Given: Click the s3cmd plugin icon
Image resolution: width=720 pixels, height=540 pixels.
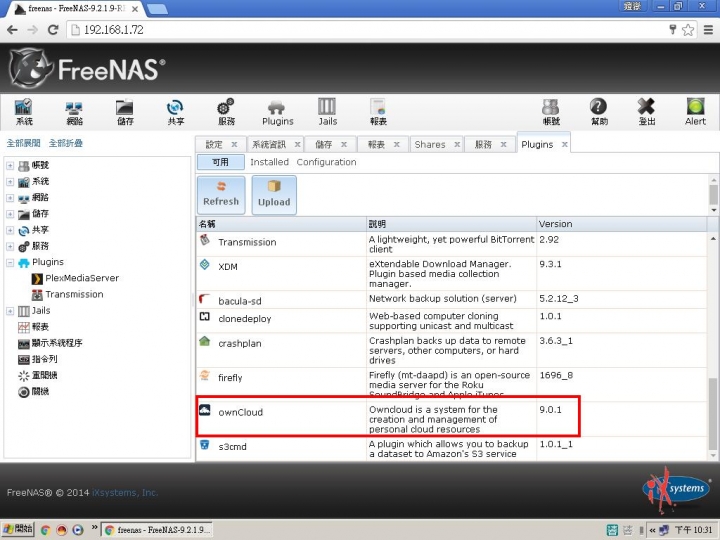Looking at the screenshot, I should tap(205, 444).
